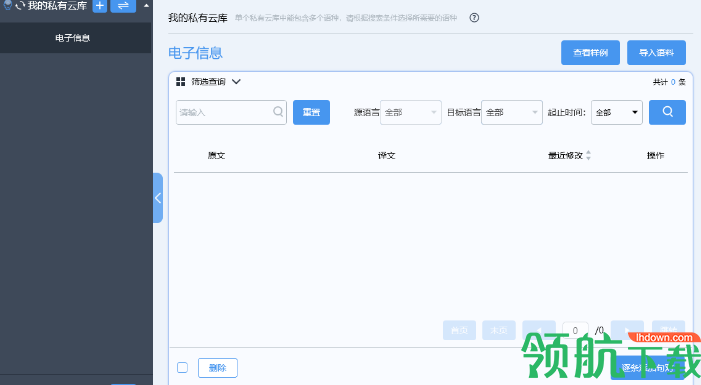Click the swap arrows icon in sidebar header
The height and width of the screenshot is (385, 701).
123,6
